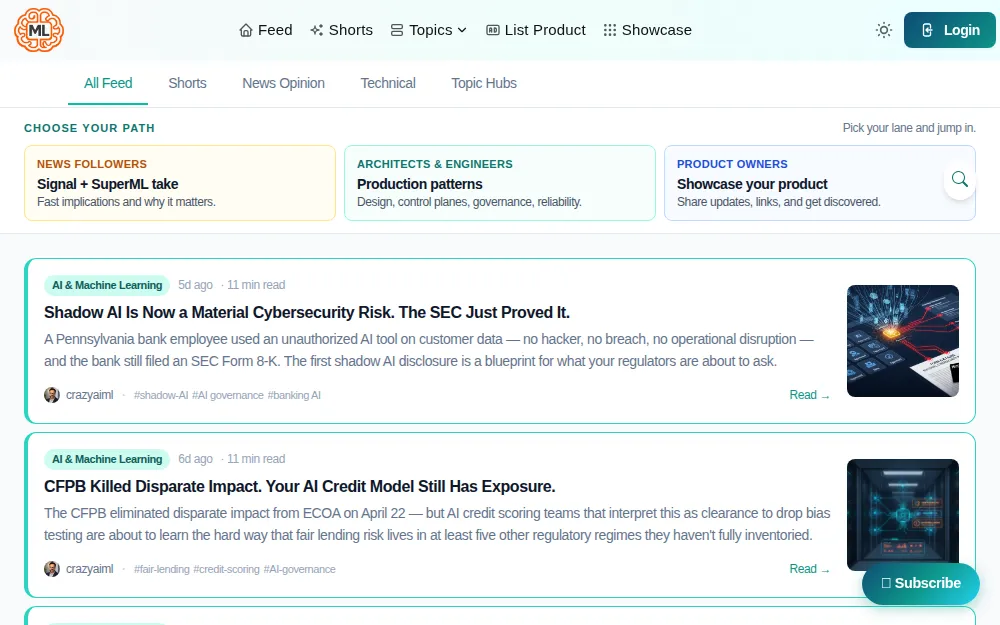
Task: Open the CFPB Killed Disparate Impact headline
Action: [300, 486]
